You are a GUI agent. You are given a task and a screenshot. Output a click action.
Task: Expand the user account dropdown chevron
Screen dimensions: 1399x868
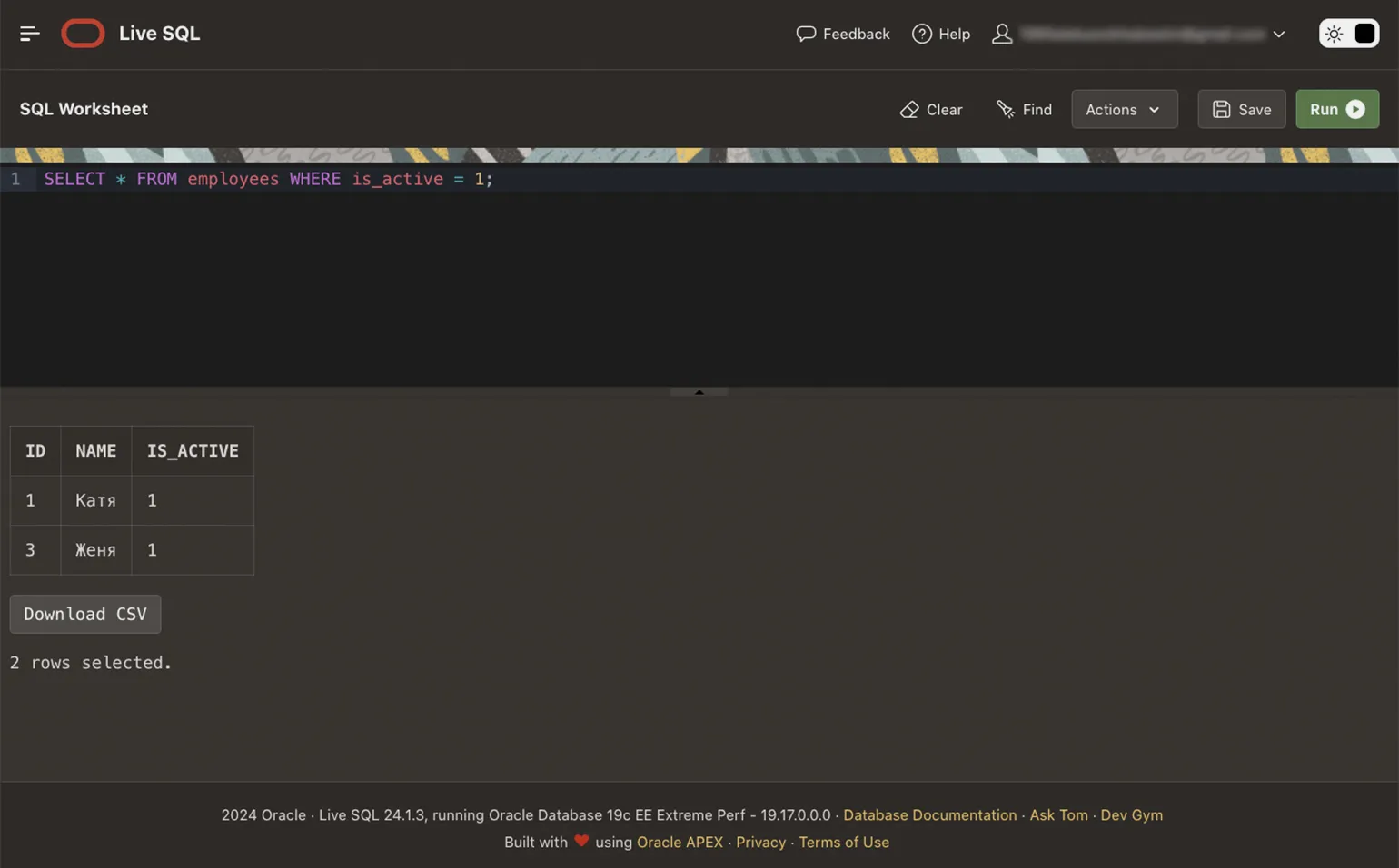[1278, 35]
